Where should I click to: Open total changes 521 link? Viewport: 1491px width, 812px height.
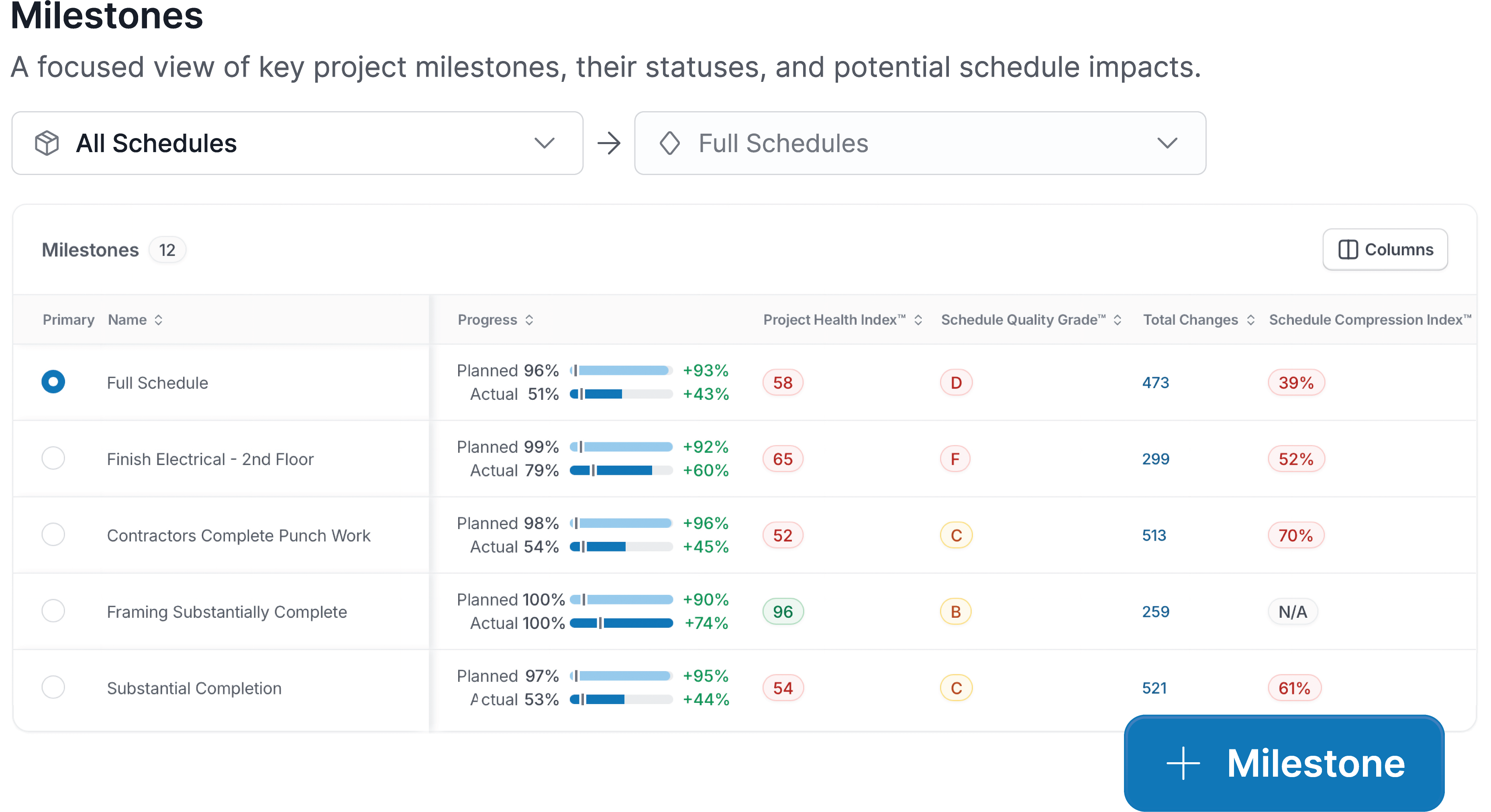point(1154,688)
